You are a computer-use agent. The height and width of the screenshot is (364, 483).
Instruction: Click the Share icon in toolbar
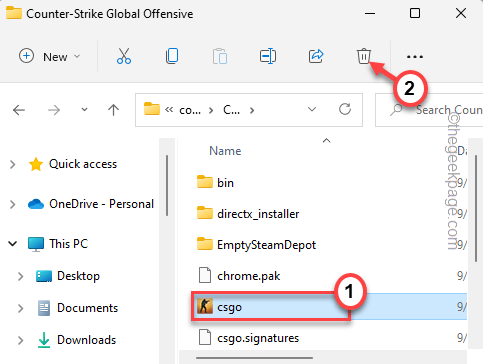point(316,56)
